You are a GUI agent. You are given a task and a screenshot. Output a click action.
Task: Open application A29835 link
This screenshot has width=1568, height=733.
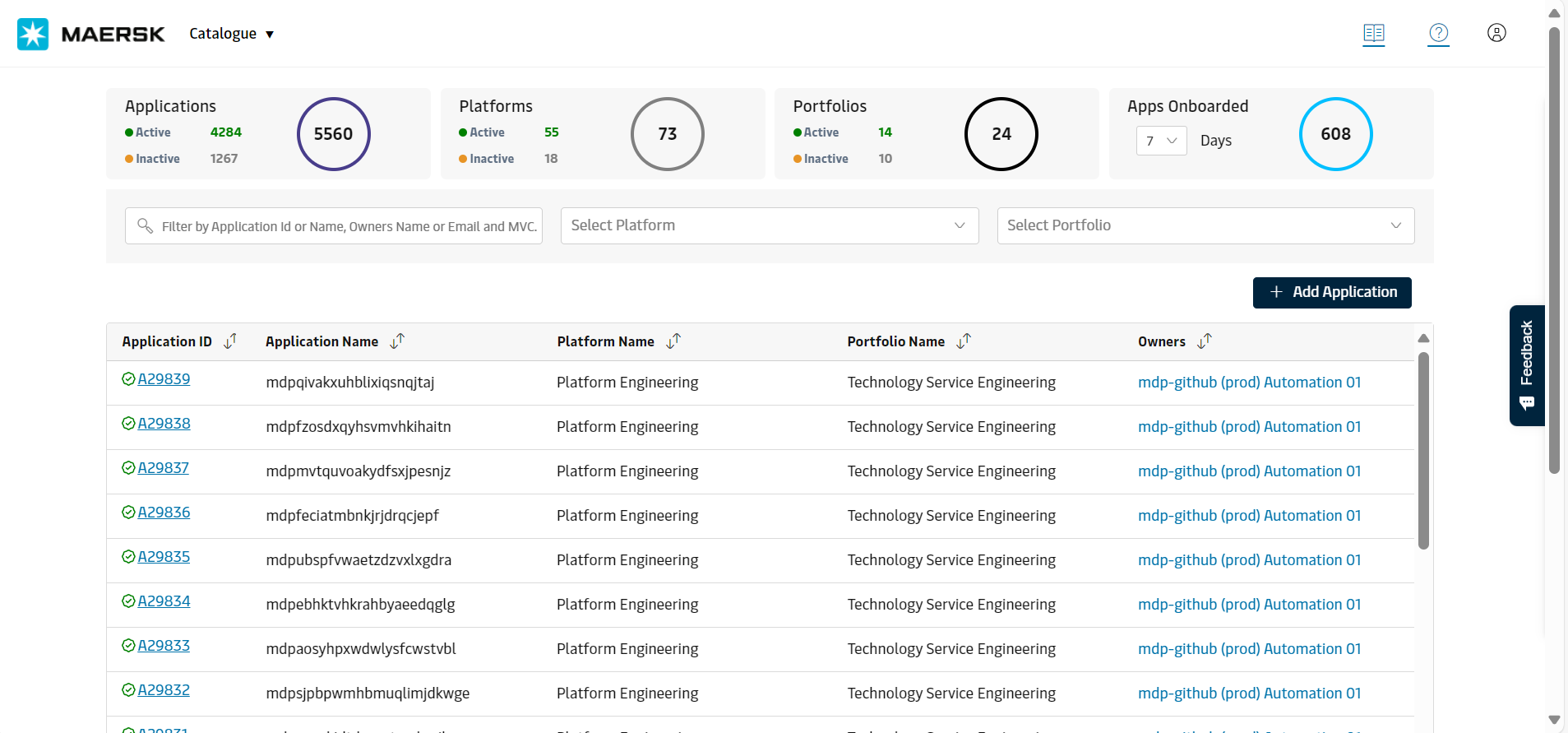click(164, 557)
